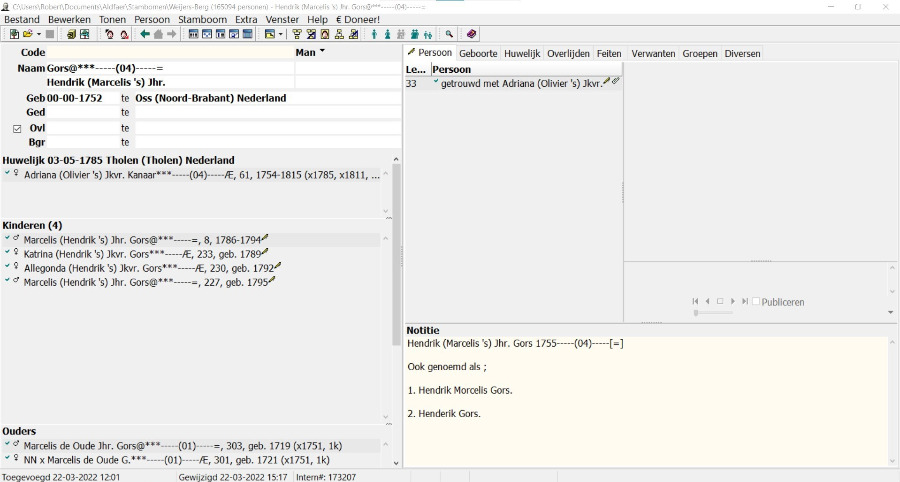Click the gray home icon in toolbar

click(x=158, y=34)
